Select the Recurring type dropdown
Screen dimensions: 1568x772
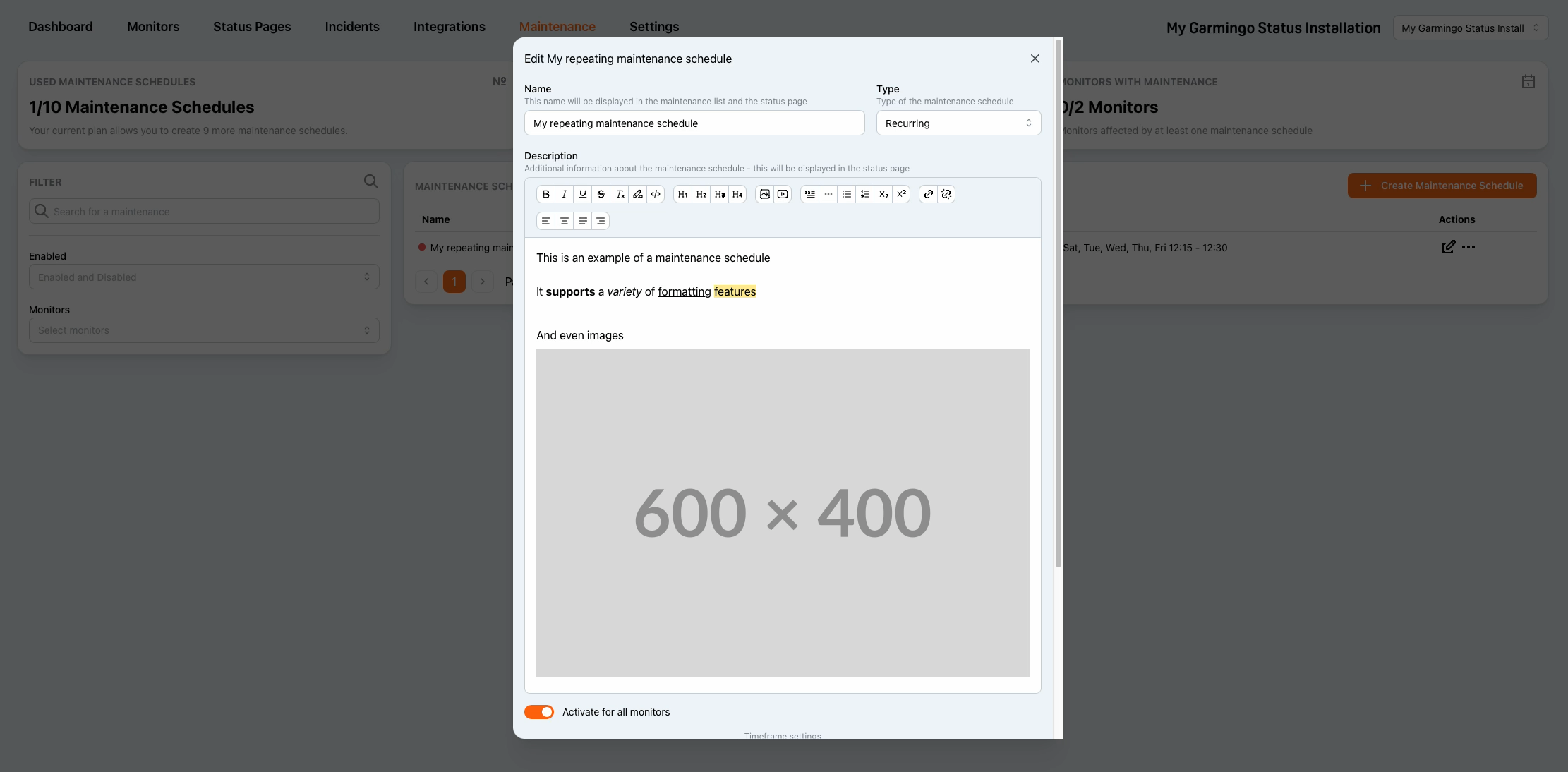958,122
